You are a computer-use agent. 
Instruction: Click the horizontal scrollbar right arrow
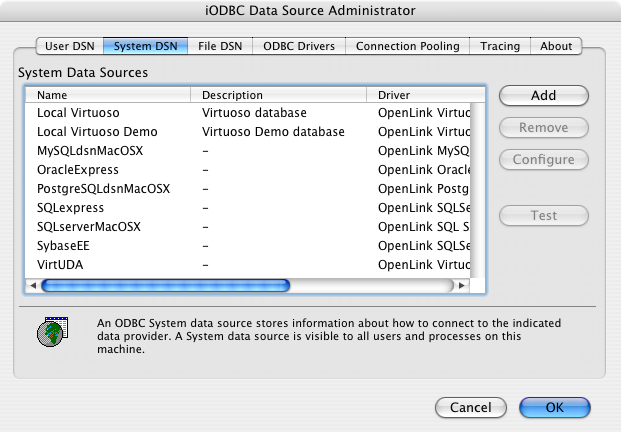tap(461, 285)
